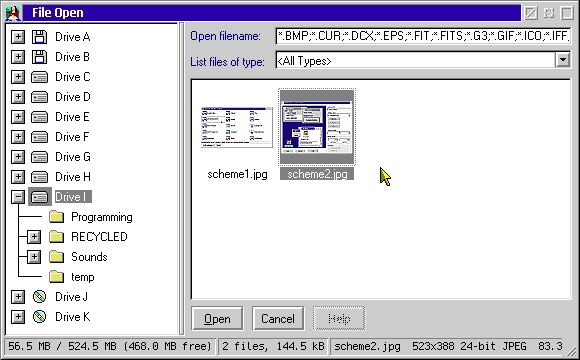580x360 pixels.
Task: Click the Drive K CD-ROM icon
Action: [39, 317]
